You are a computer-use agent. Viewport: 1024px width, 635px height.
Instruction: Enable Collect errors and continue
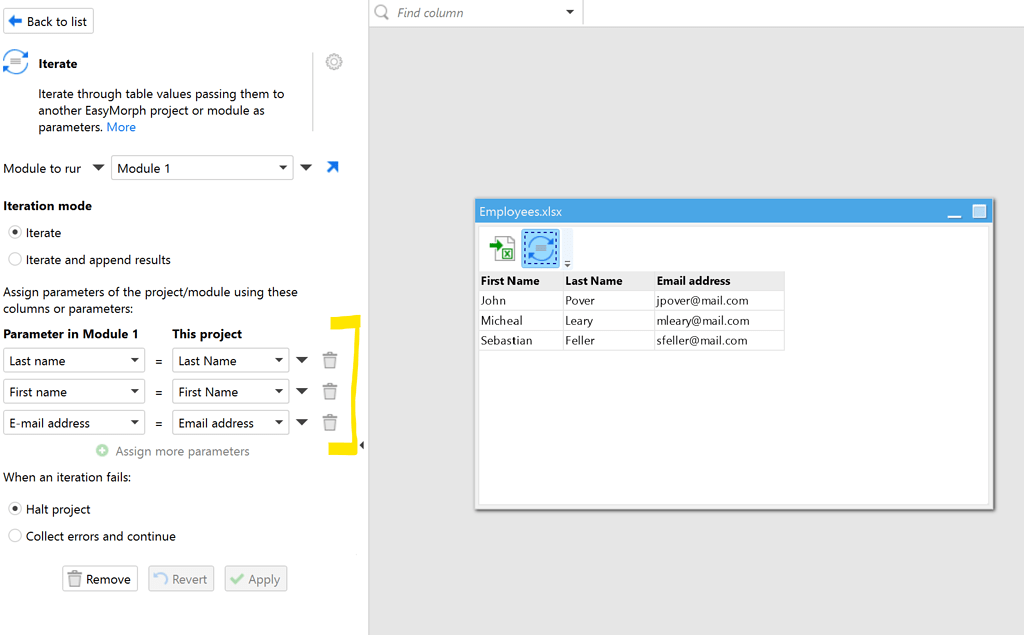15,536
